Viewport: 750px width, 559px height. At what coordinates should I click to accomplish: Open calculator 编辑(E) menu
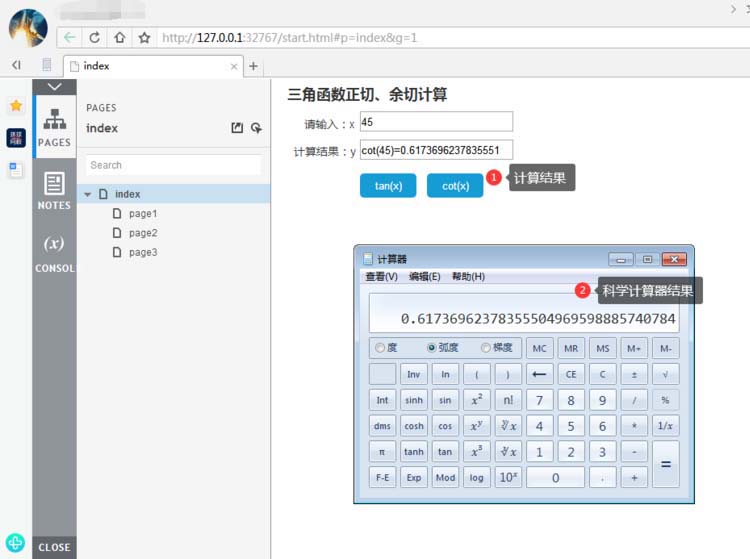point(424,276)
